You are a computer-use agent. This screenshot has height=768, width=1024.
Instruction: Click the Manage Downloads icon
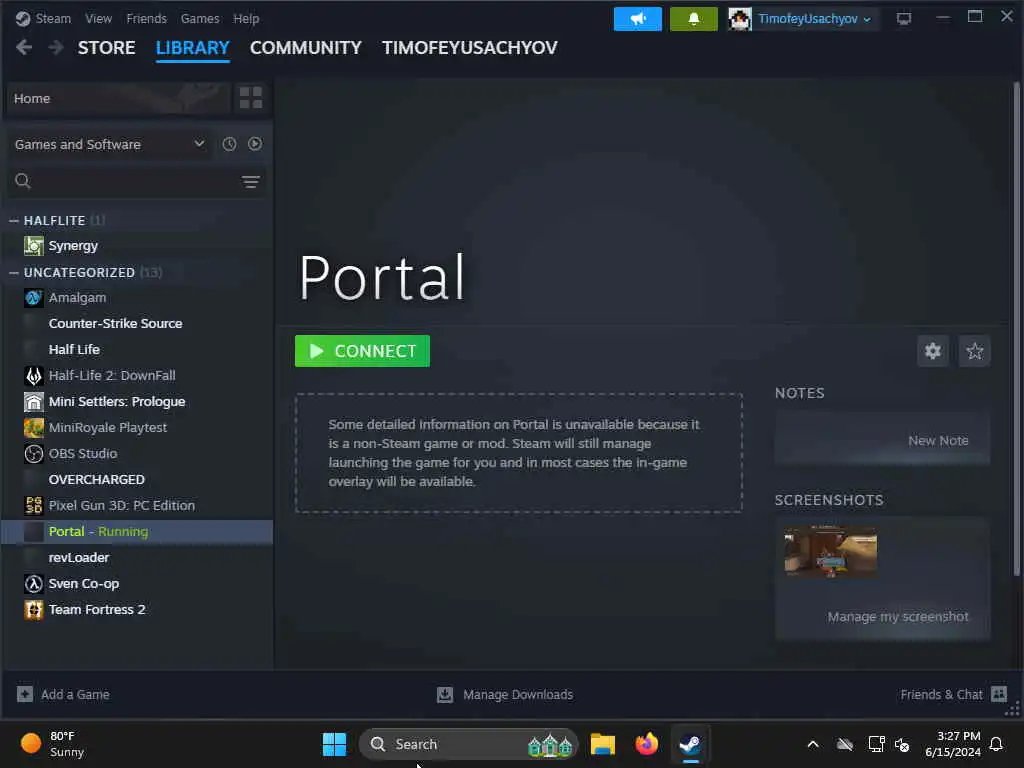click(x=445, y=694)
